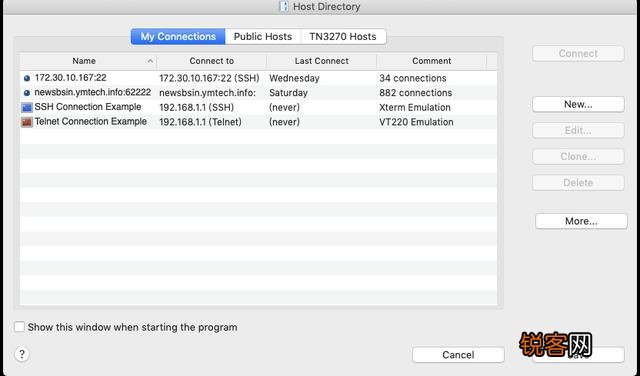Image resolution: width=640 pixels, height=376 pixels.
Task: Click the bullet icon beside 172.30.10.167:22
Action: [27, 78]
